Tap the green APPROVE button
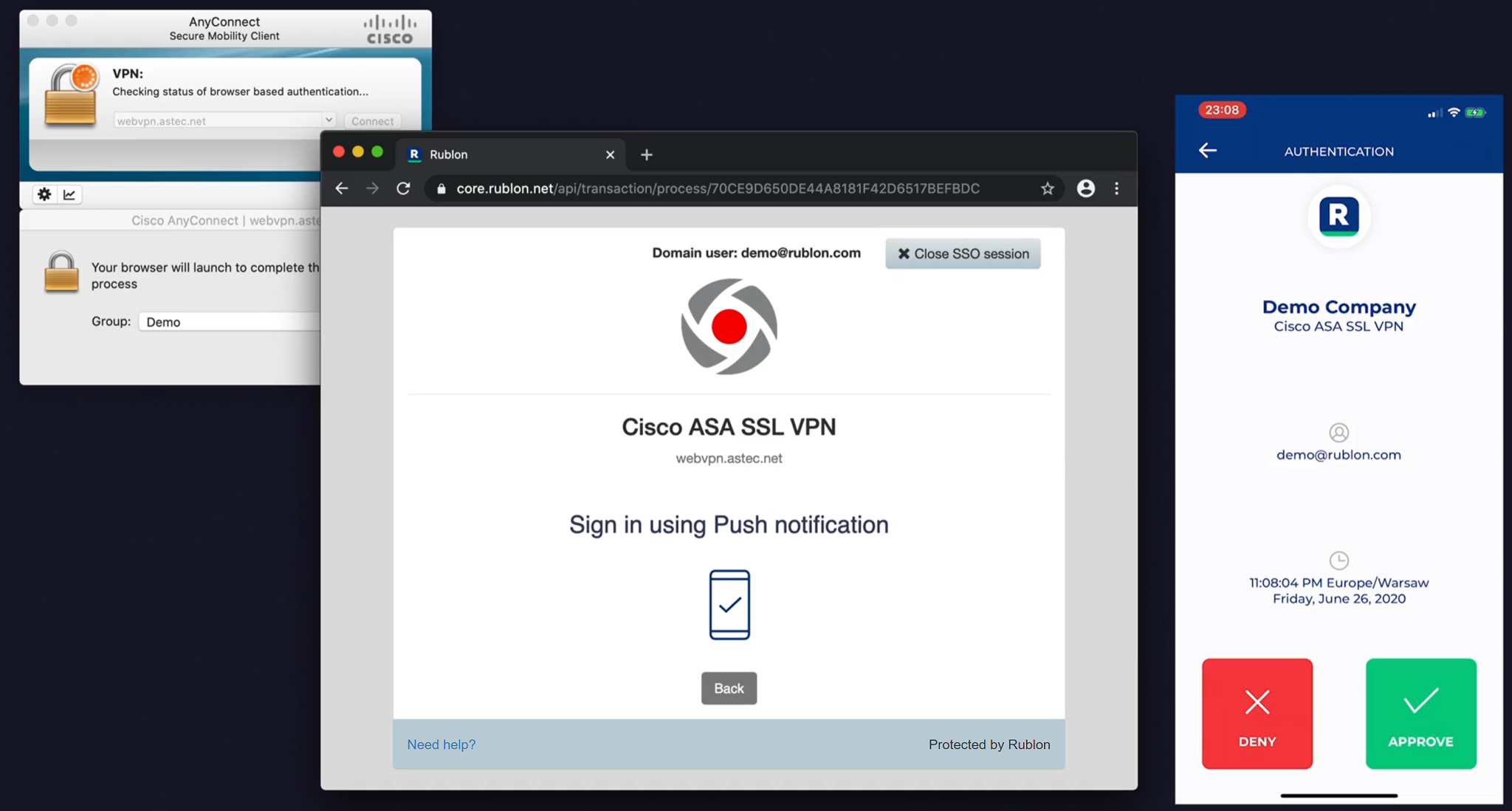 pyautogui.click(x=1420, y=714)
